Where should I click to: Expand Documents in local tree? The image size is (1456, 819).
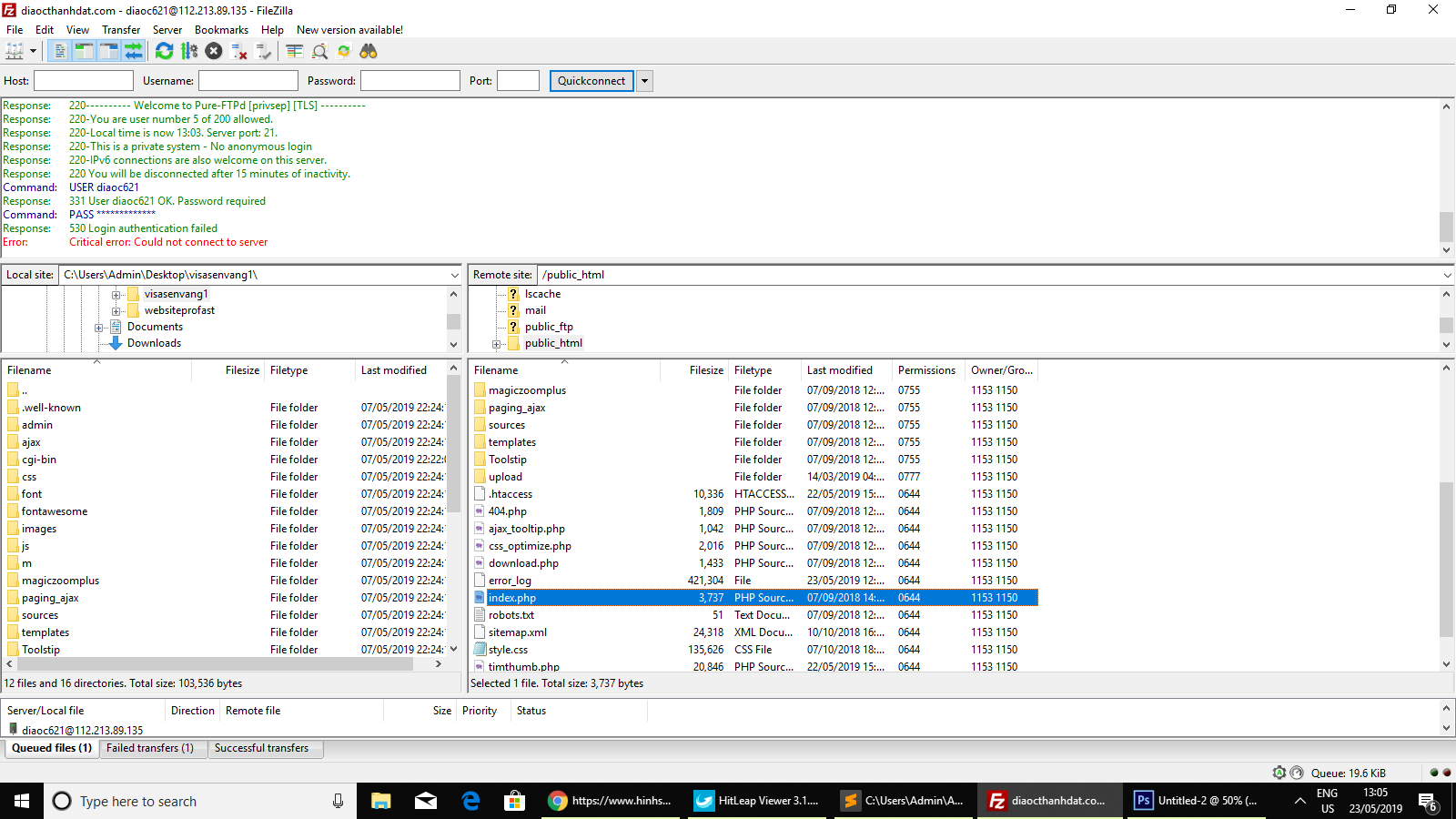[x=99, y=328]
